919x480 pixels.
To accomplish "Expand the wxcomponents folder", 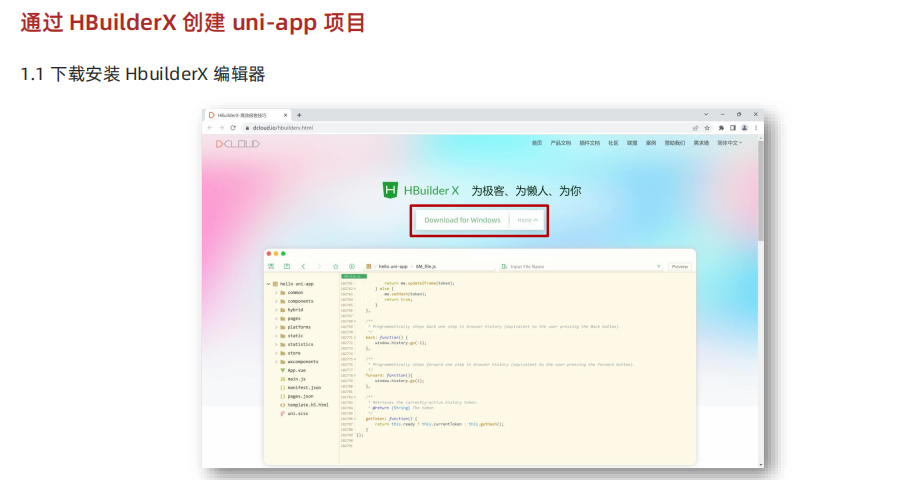I will (x=277, y=362).
